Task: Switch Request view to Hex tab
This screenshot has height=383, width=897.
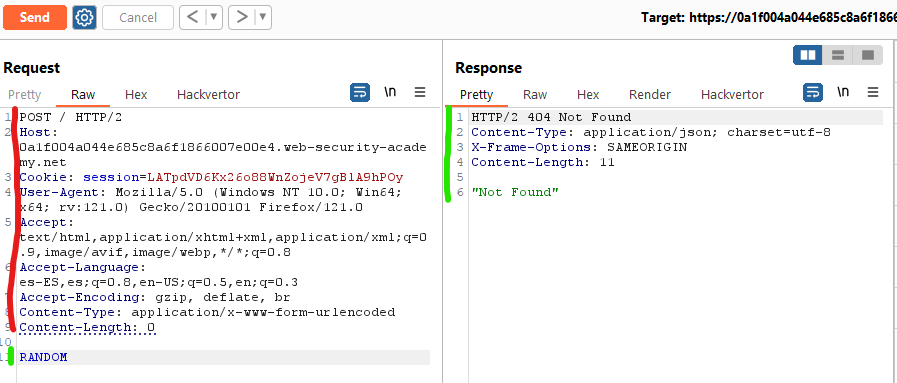Action: point(136,95)
